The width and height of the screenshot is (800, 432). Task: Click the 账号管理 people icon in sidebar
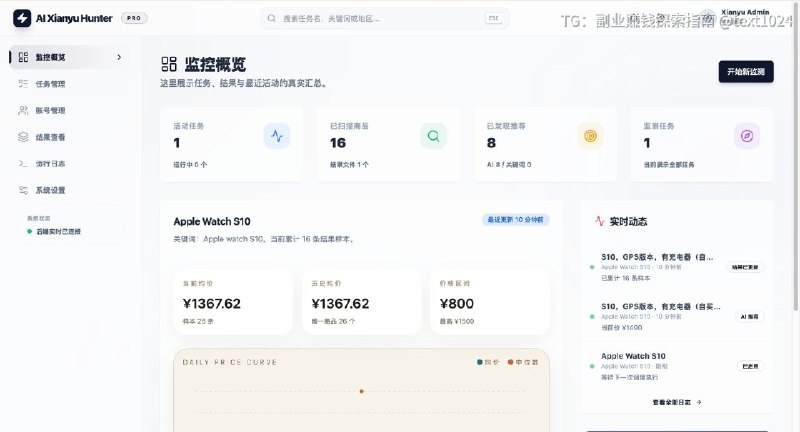click(23, 110)
